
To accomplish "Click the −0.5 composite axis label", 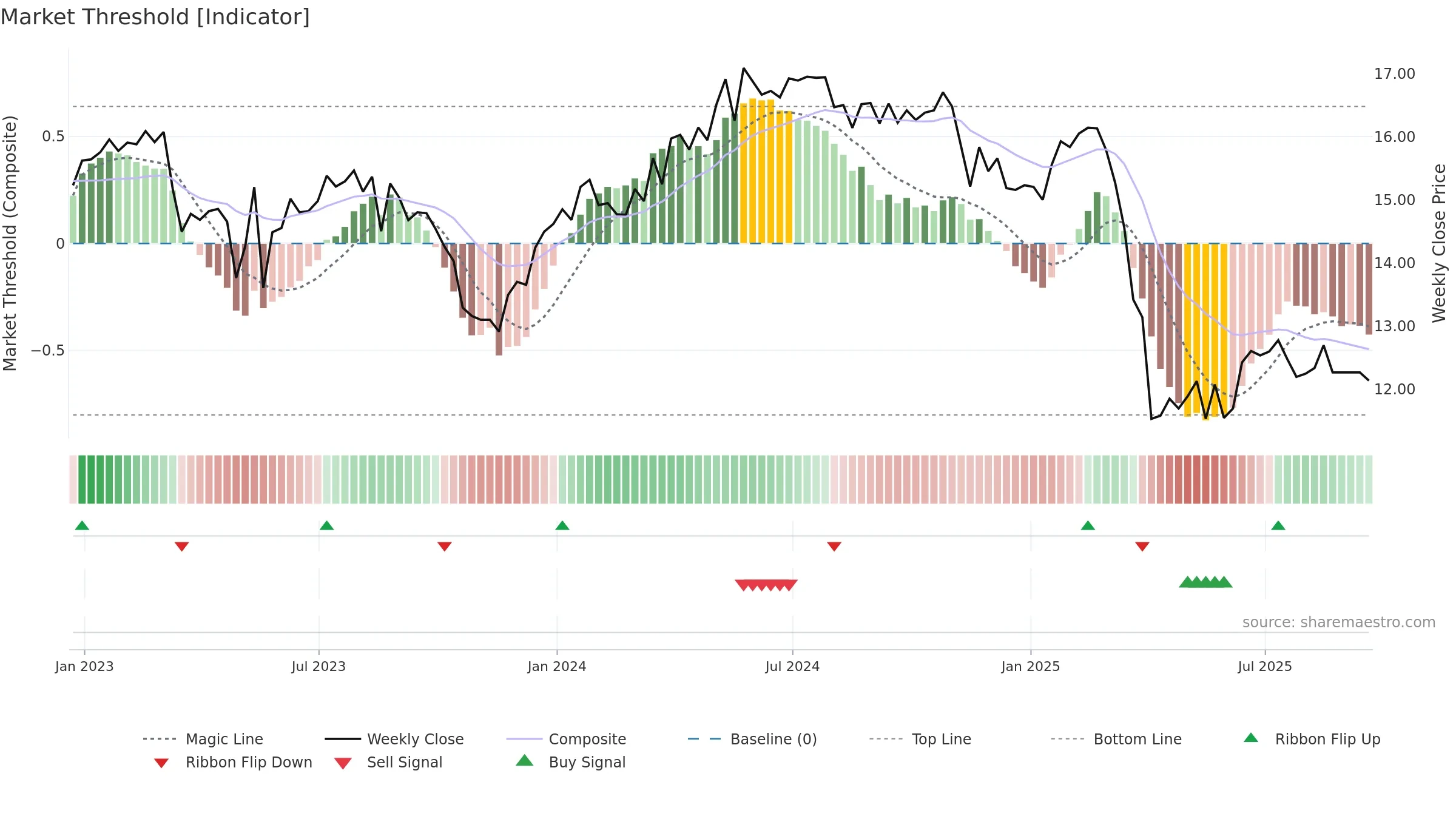I will click(48, 351).
